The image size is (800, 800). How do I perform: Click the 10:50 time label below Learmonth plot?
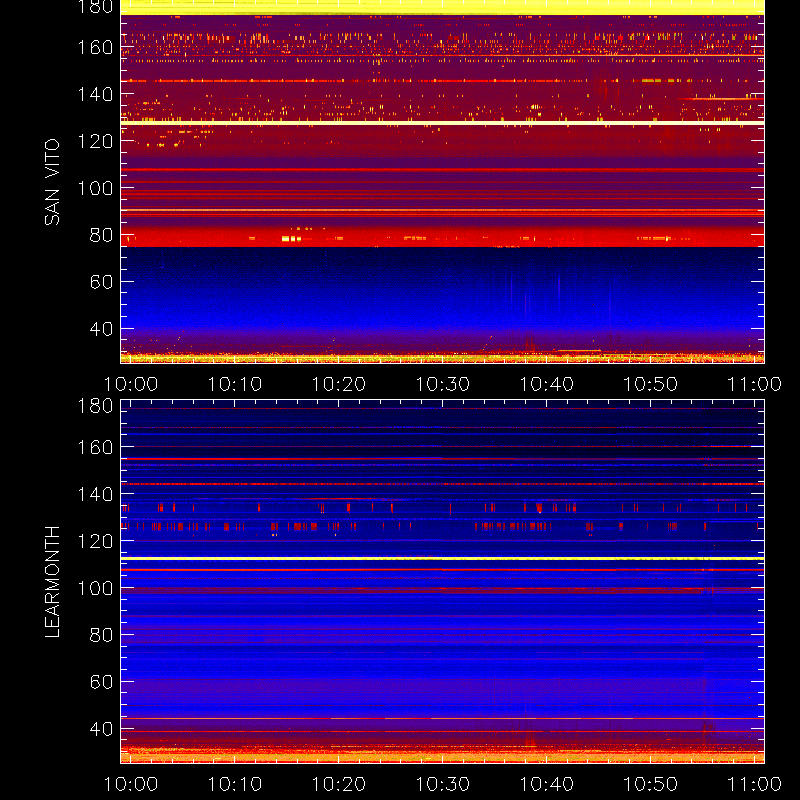coord(651,784)
